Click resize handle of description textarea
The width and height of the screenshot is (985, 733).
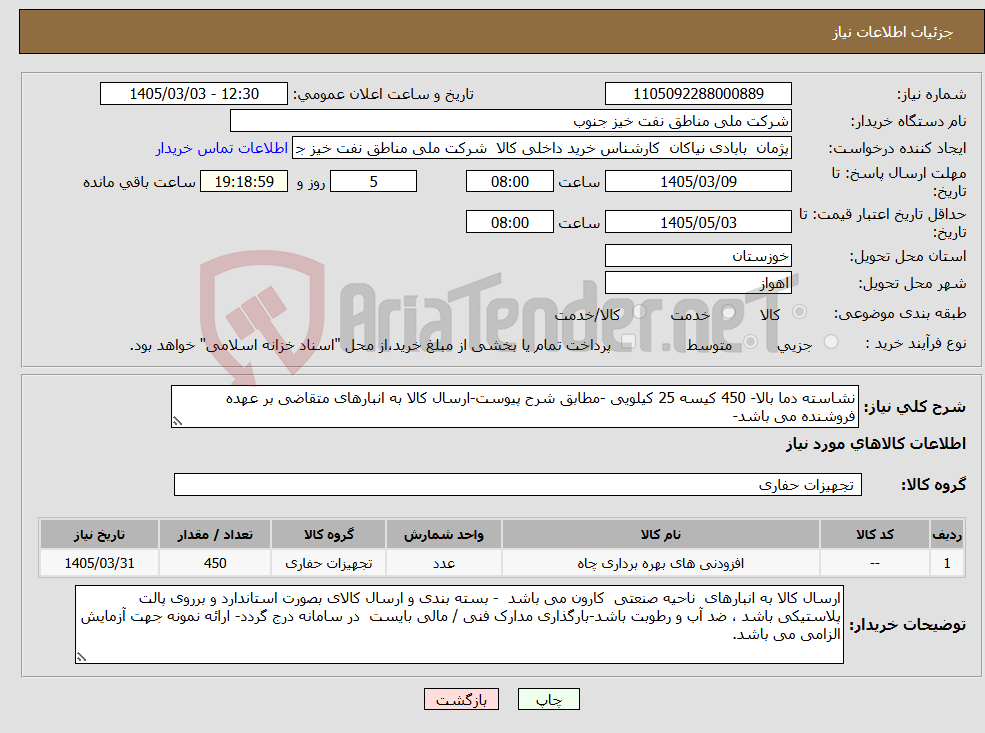tap(177, 421)
